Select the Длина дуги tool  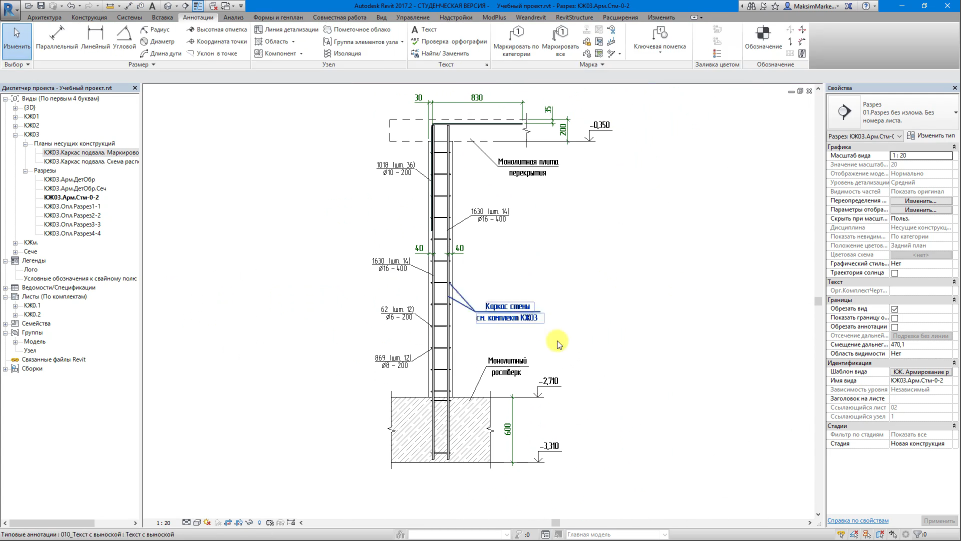(161, 53)
